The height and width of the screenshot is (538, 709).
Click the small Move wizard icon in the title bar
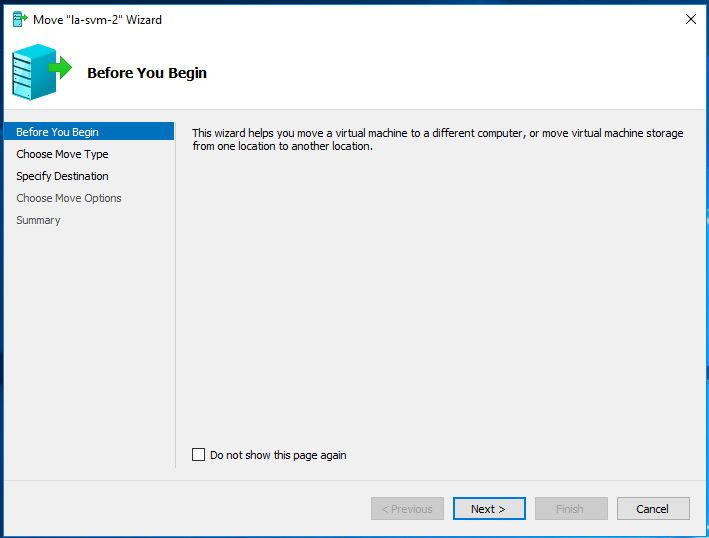(x=20, y=19)
